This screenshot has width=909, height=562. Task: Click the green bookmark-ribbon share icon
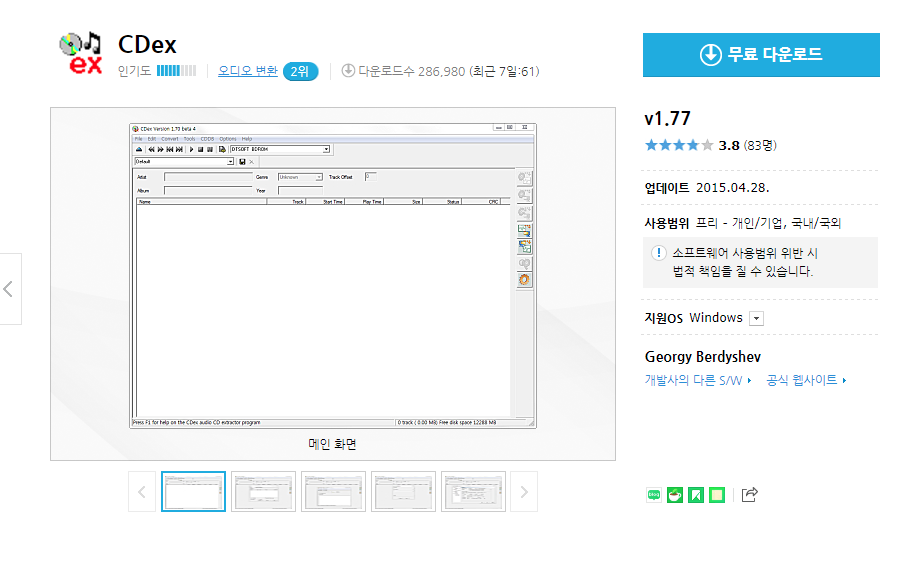(696, 495)
